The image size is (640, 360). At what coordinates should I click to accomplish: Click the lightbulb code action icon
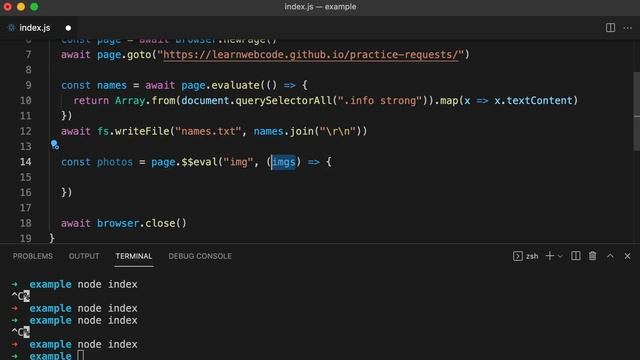[x=55, y=144]
